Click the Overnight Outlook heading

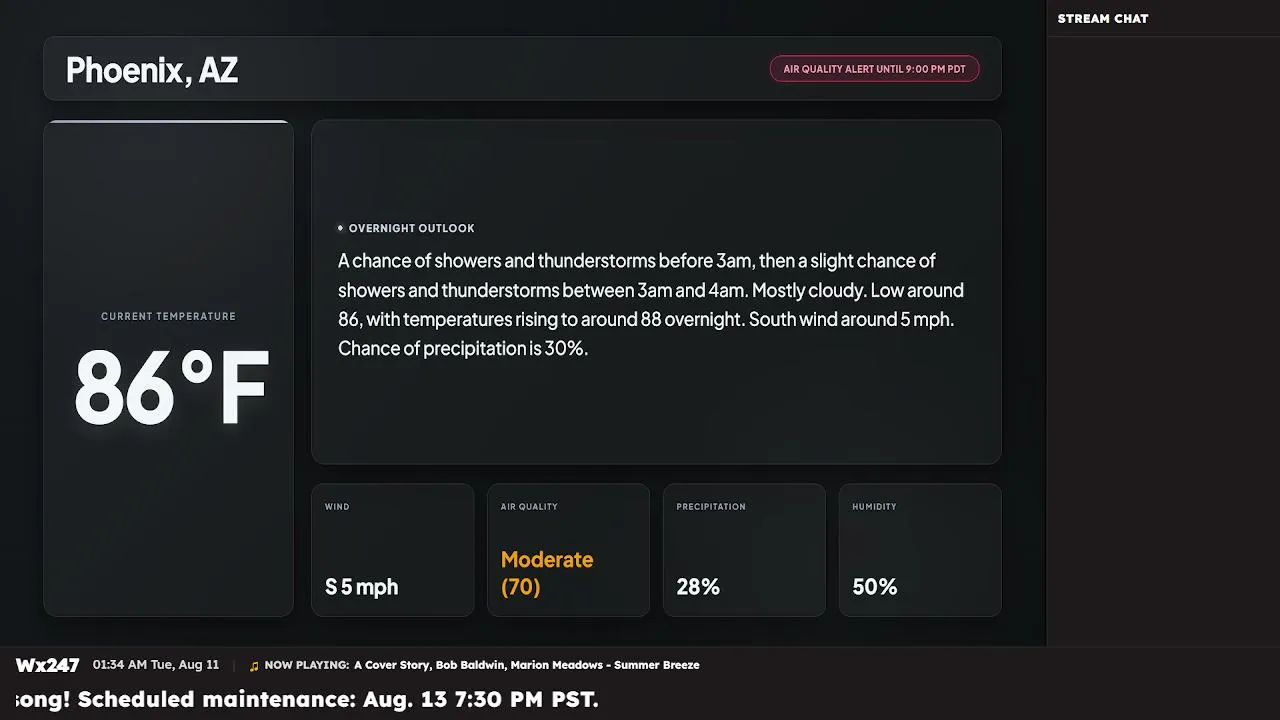(x=411, y=228)
